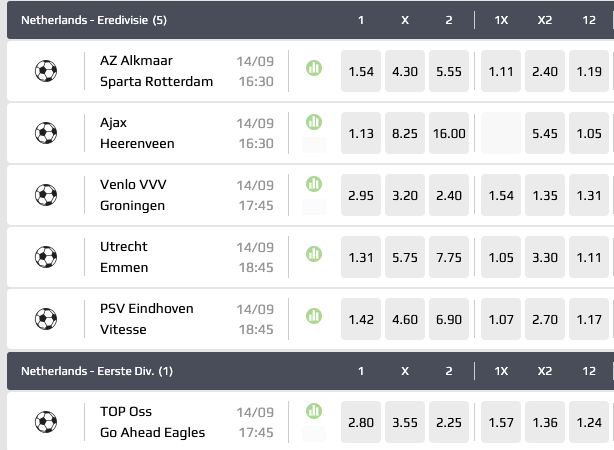
Task: Open statistics icon for Ajax vs Heerenveen
Action: [313, 122]
